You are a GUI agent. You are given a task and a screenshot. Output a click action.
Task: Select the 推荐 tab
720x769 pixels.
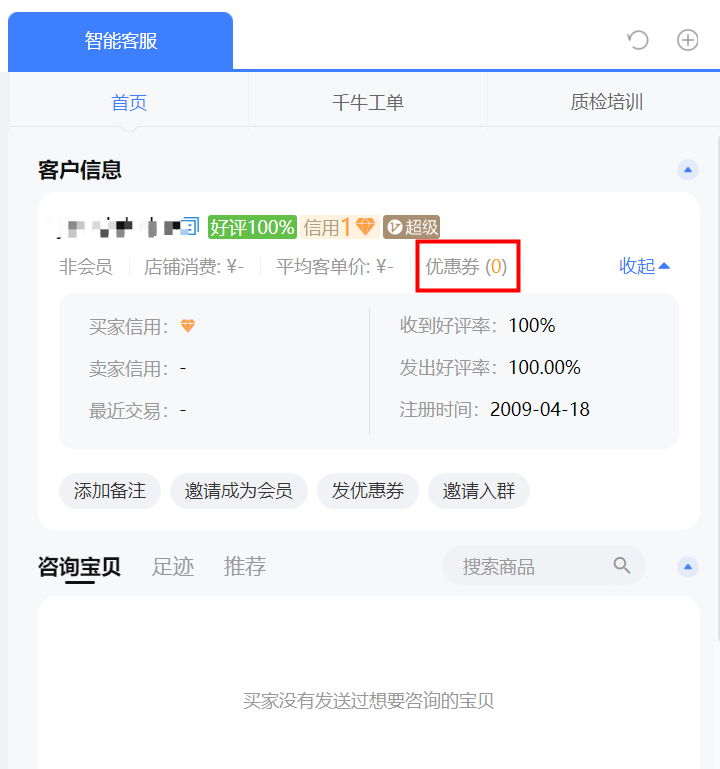[245, 567]
